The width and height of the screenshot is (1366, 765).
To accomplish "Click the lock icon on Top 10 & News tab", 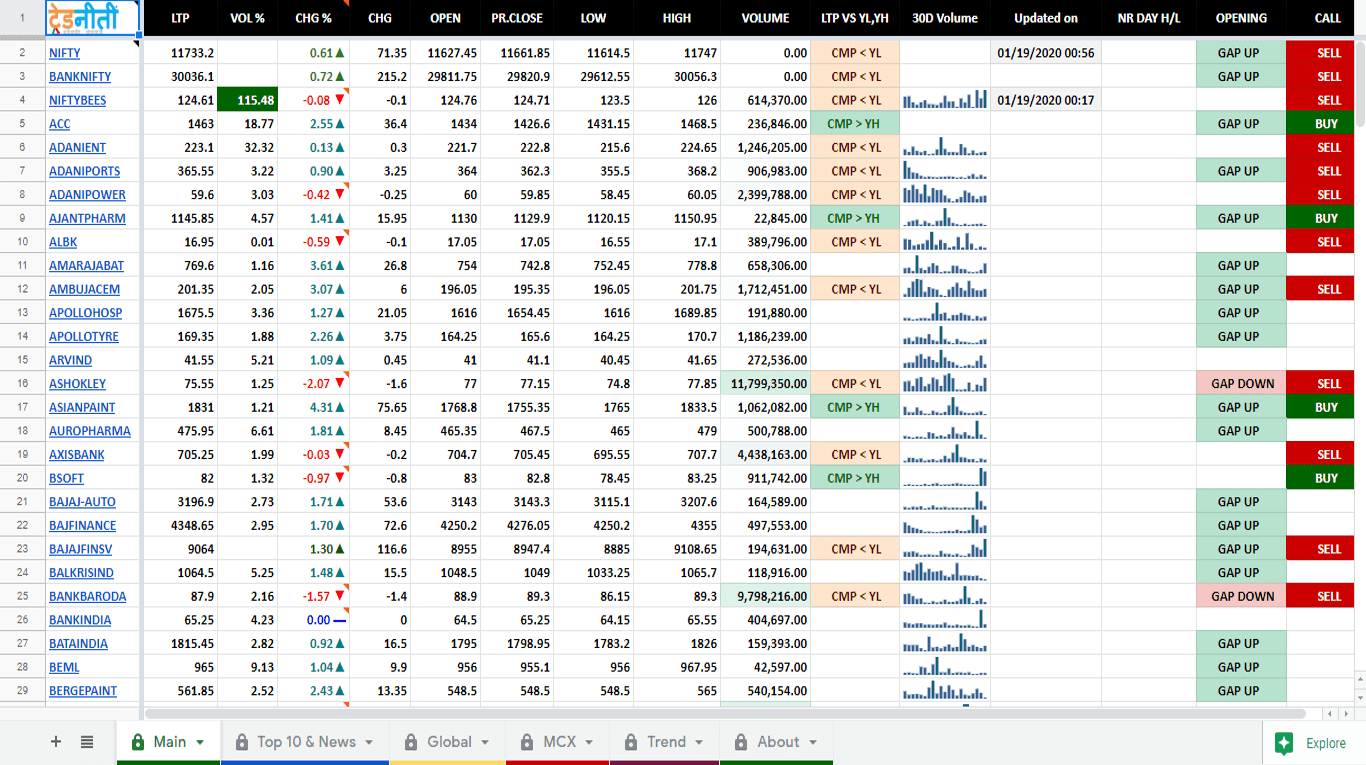I will (241, 742).
